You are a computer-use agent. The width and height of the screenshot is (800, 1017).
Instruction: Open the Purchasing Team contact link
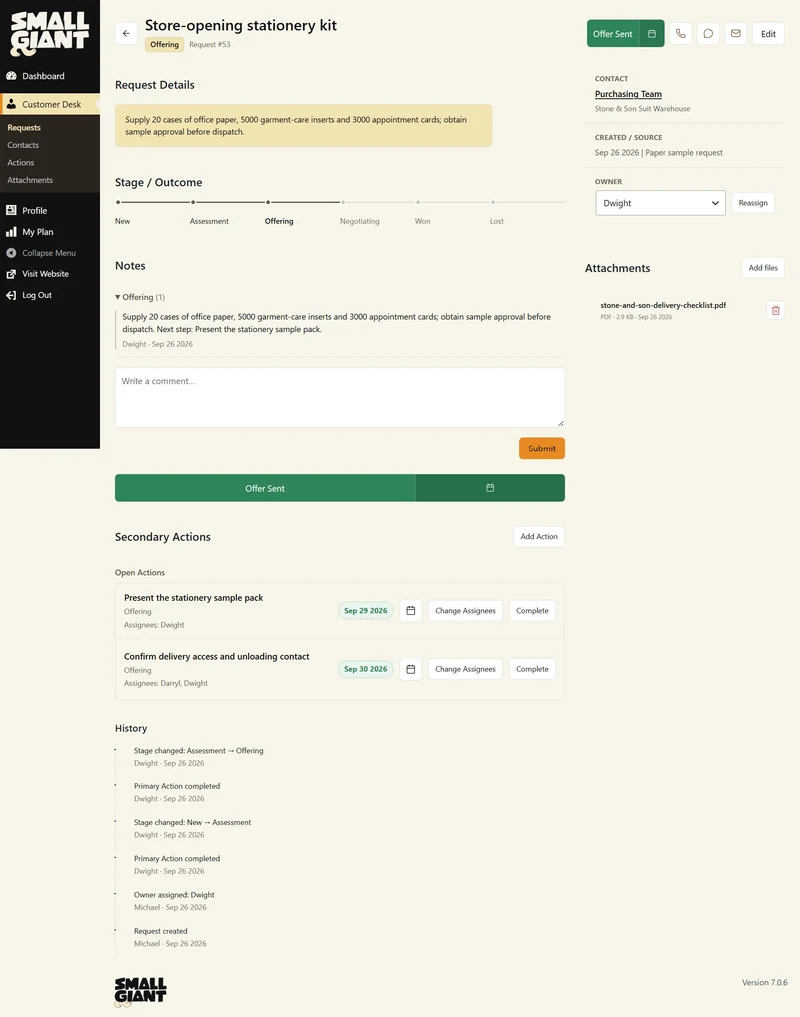(x=628, y=94)
